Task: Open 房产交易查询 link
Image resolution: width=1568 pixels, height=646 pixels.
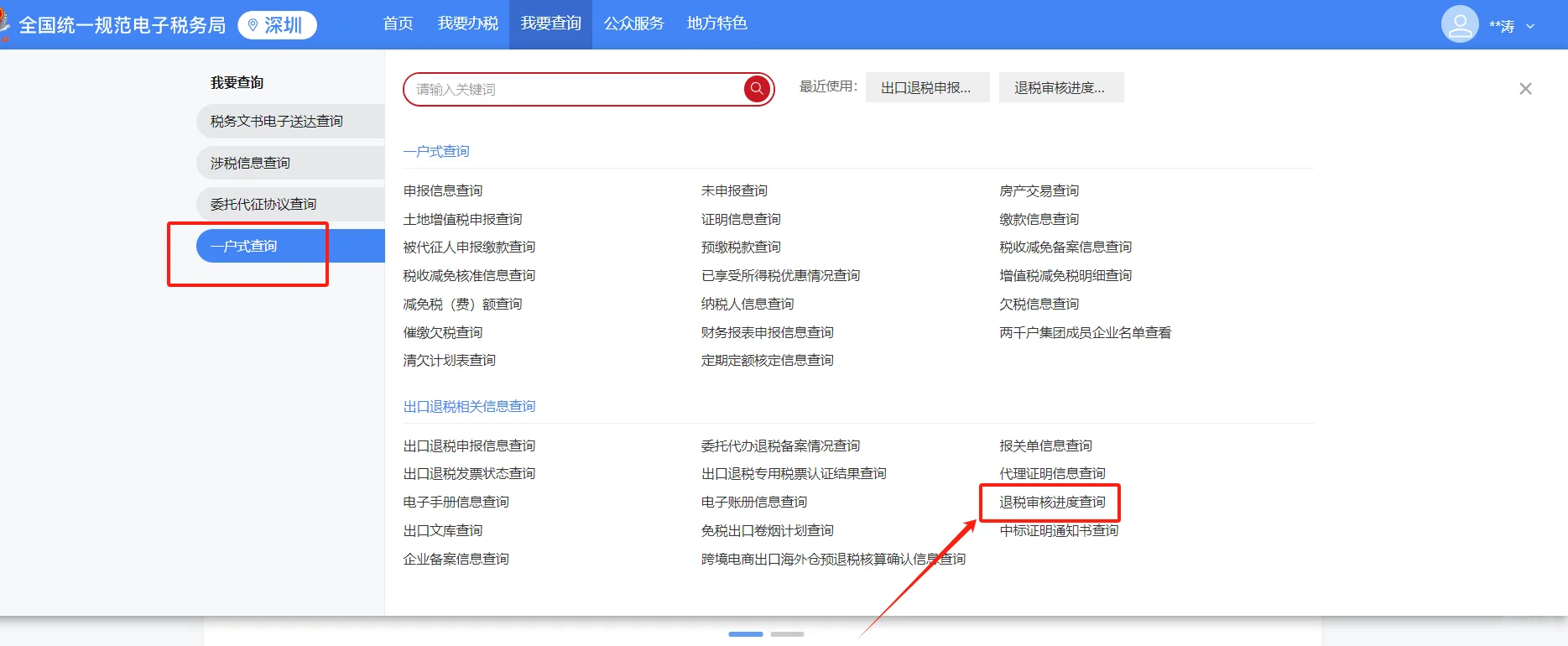Action: pos(1039,190)
